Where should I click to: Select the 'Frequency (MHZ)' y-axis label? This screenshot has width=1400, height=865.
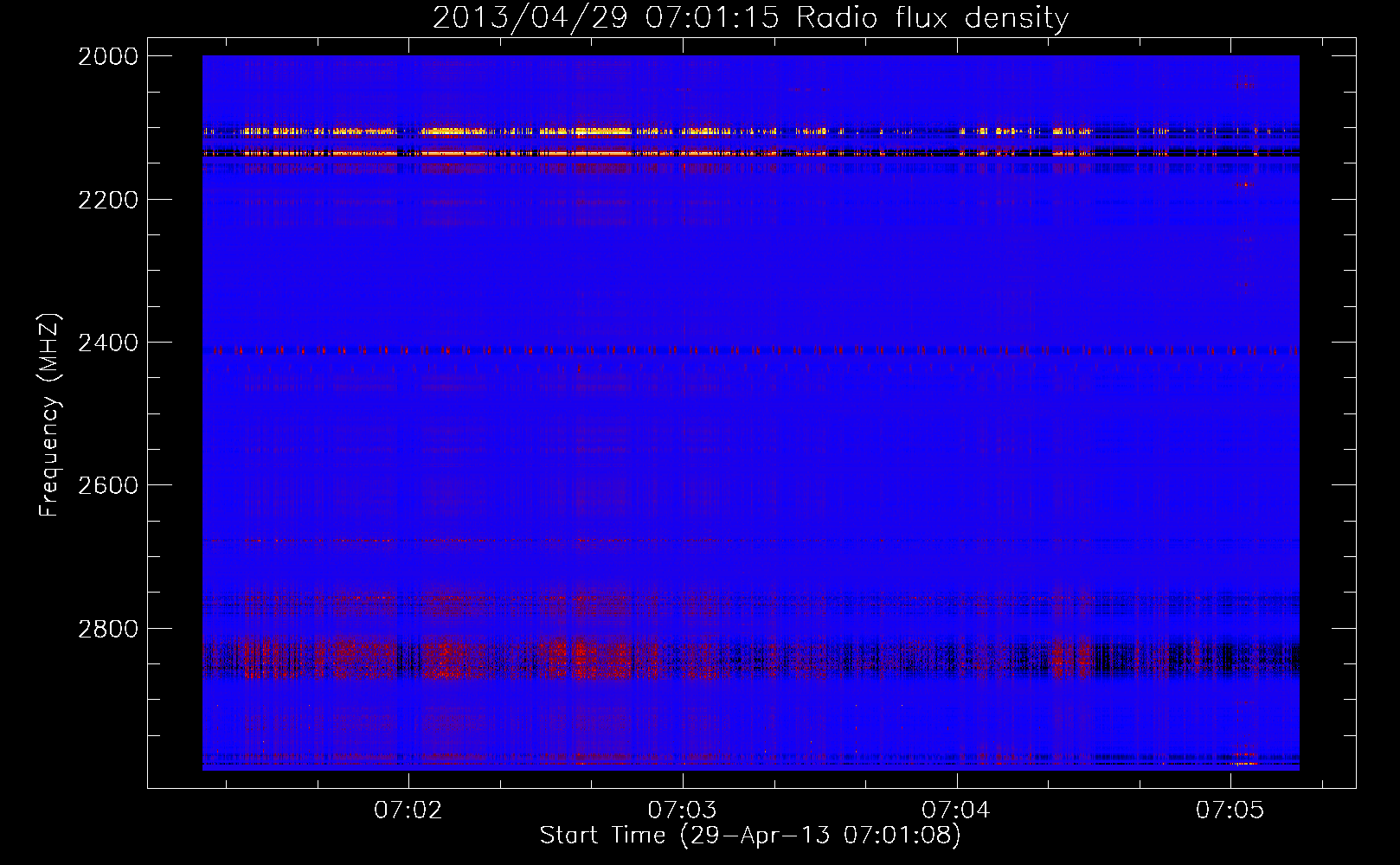[49, 415]
